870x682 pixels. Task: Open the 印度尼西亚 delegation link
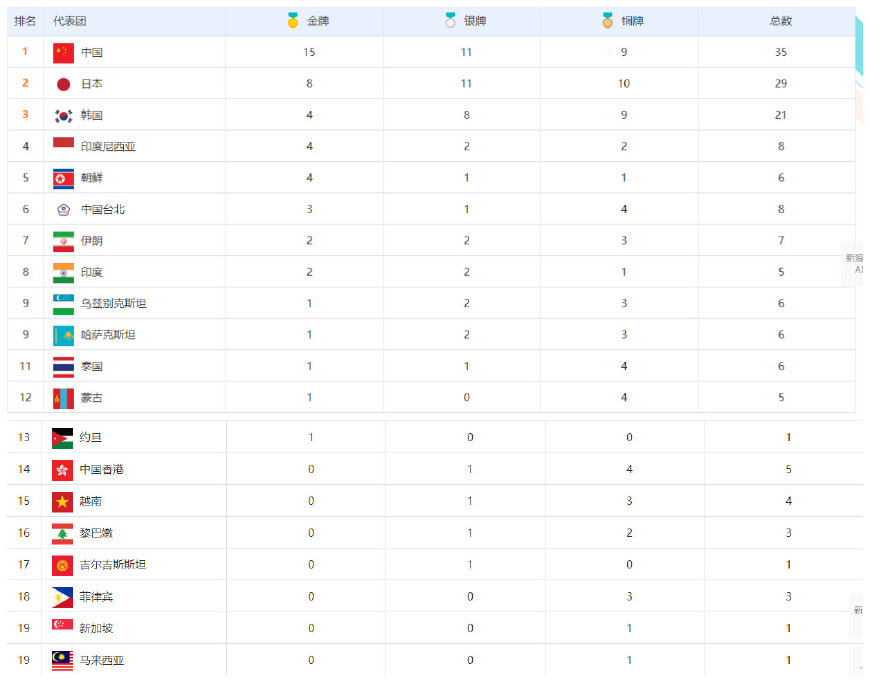[108, 147]
